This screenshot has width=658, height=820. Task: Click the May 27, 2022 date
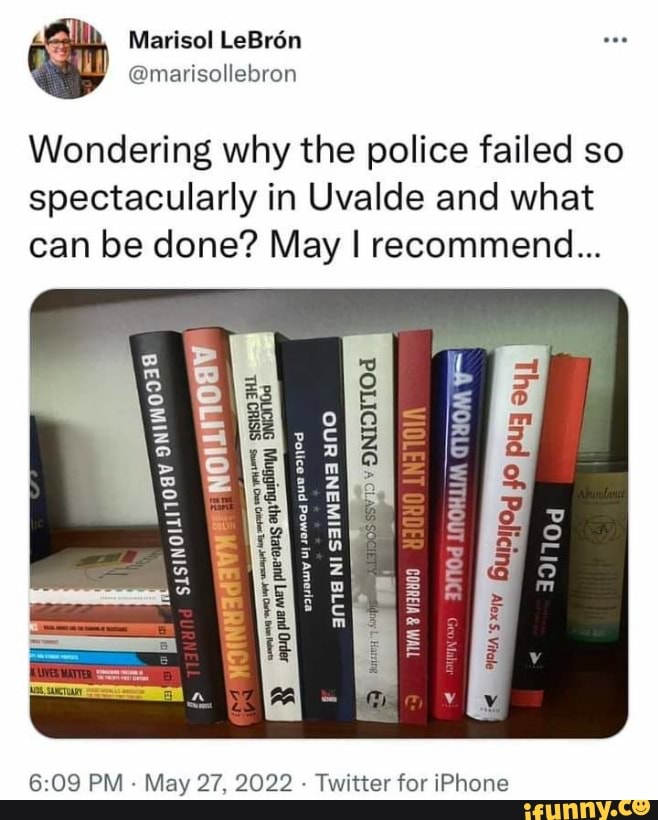coord(218,783)
